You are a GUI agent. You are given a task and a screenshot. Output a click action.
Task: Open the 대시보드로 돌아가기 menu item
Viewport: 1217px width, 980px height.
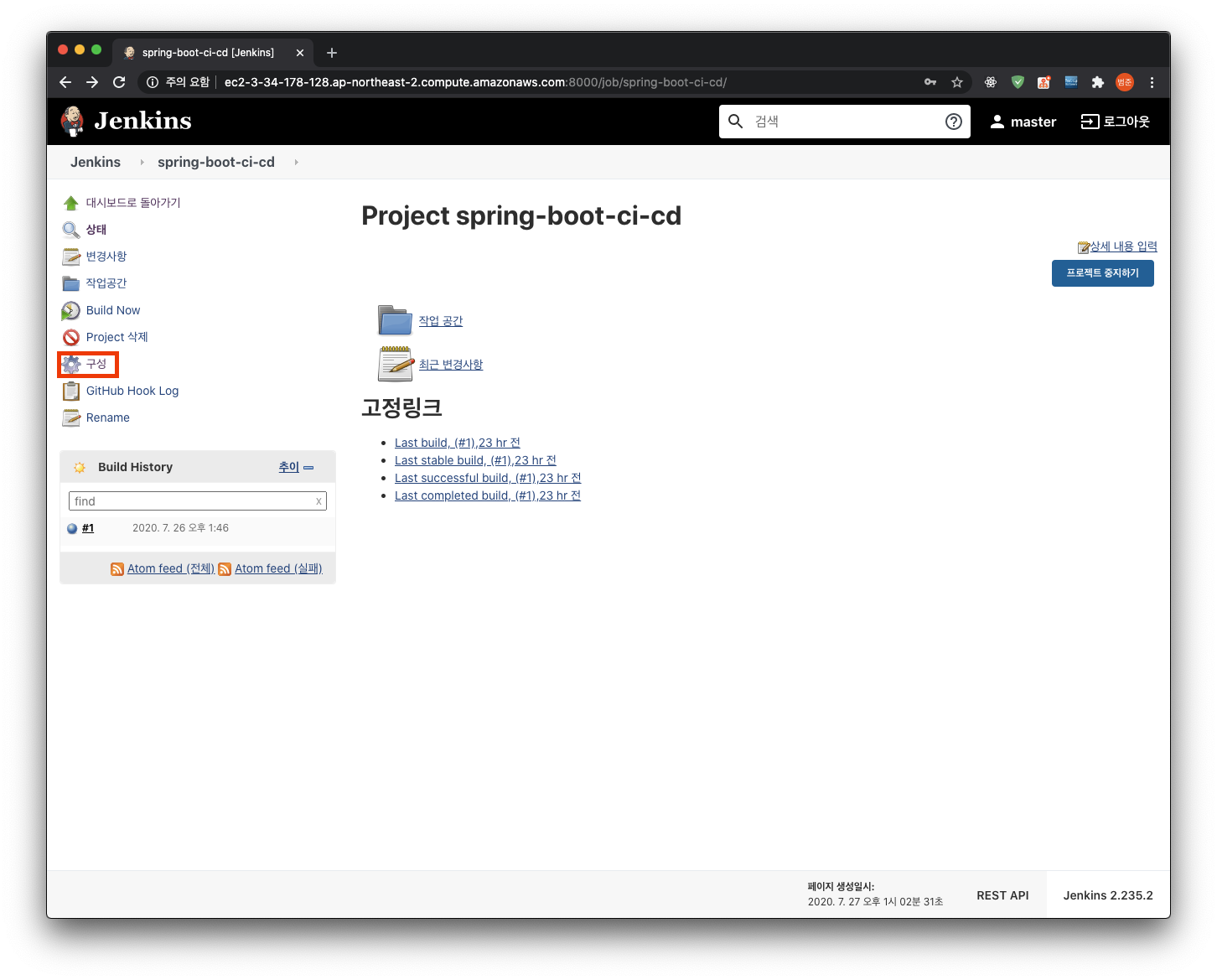133,203
